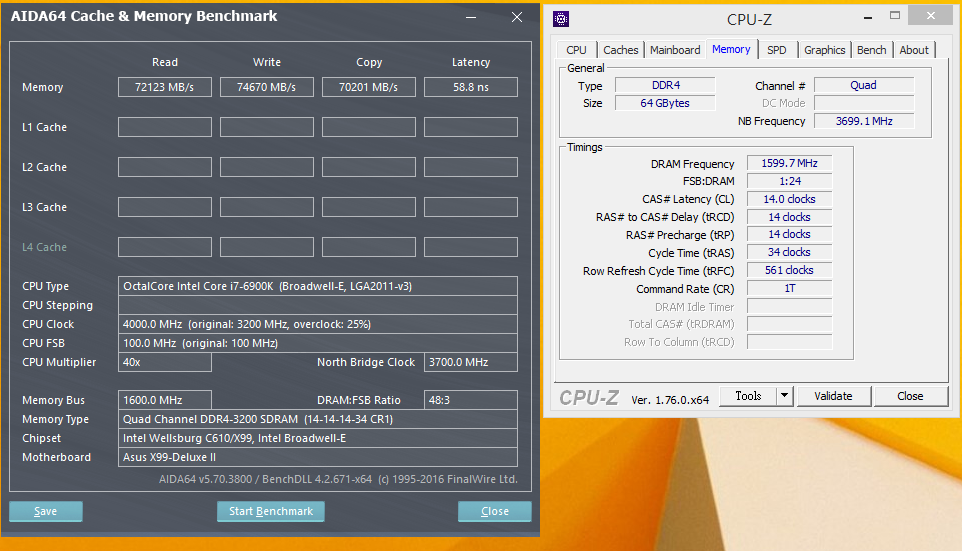Click the DRAM:FSB Ratio value 48:3

pos(471,400)
